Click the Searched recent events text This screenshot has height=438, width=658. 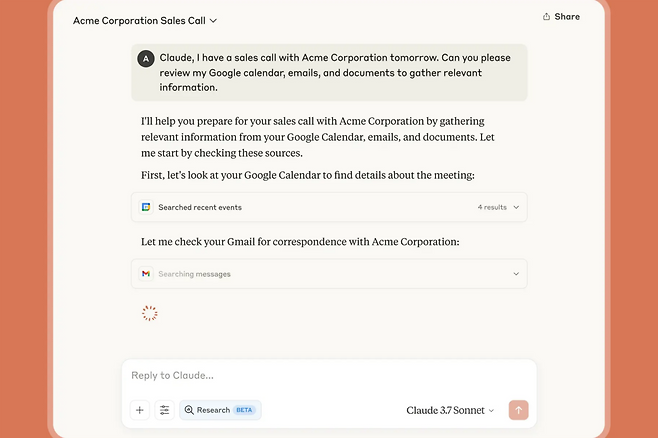tap(200, 207)
